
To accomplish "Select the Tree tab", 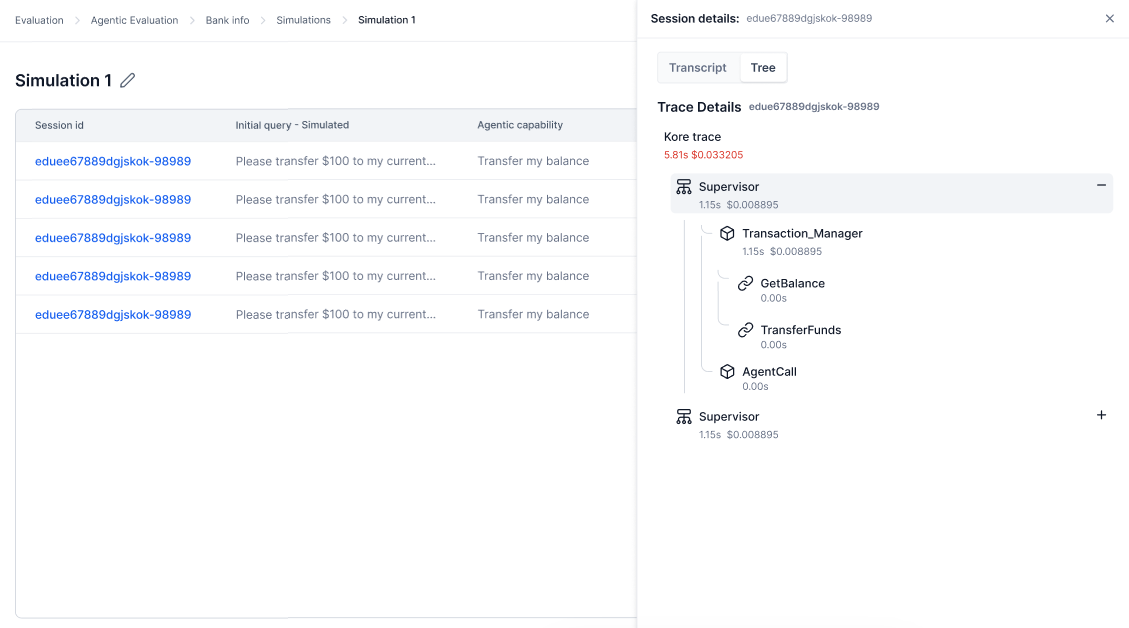I will click(x=762, y=68).
